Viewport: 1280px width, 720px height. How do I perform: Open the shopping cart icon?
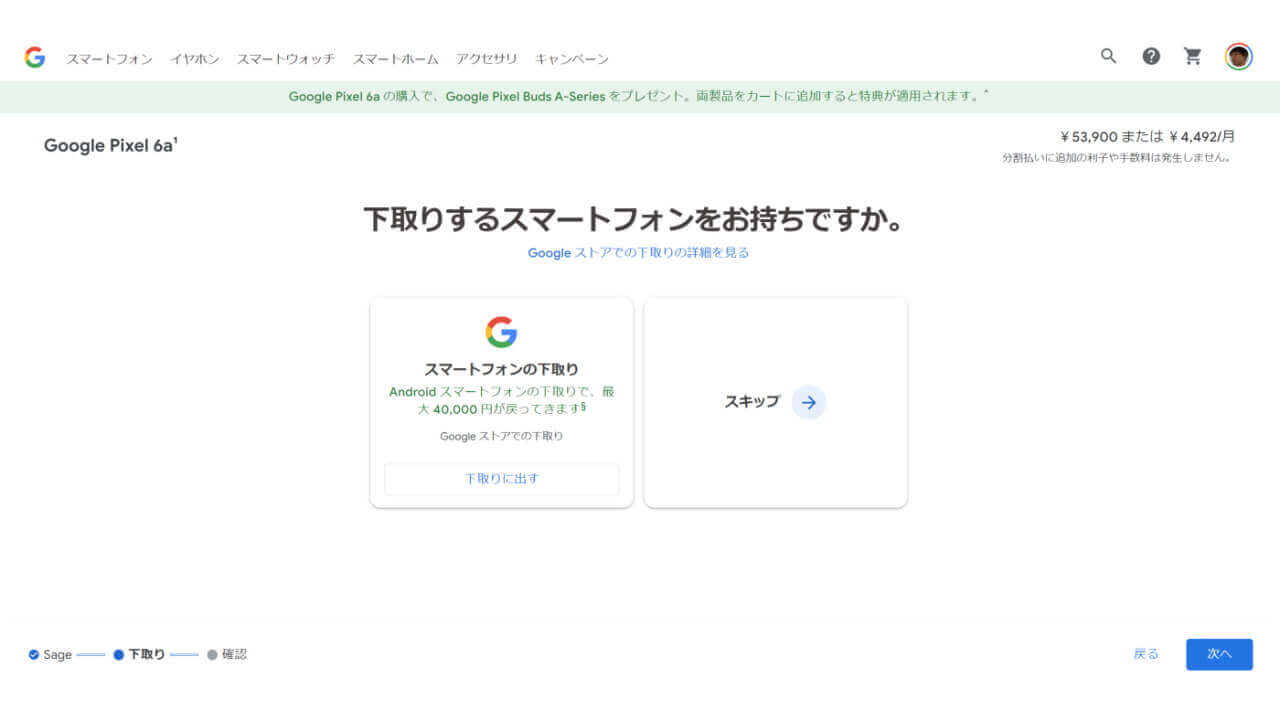point(1193,56)
